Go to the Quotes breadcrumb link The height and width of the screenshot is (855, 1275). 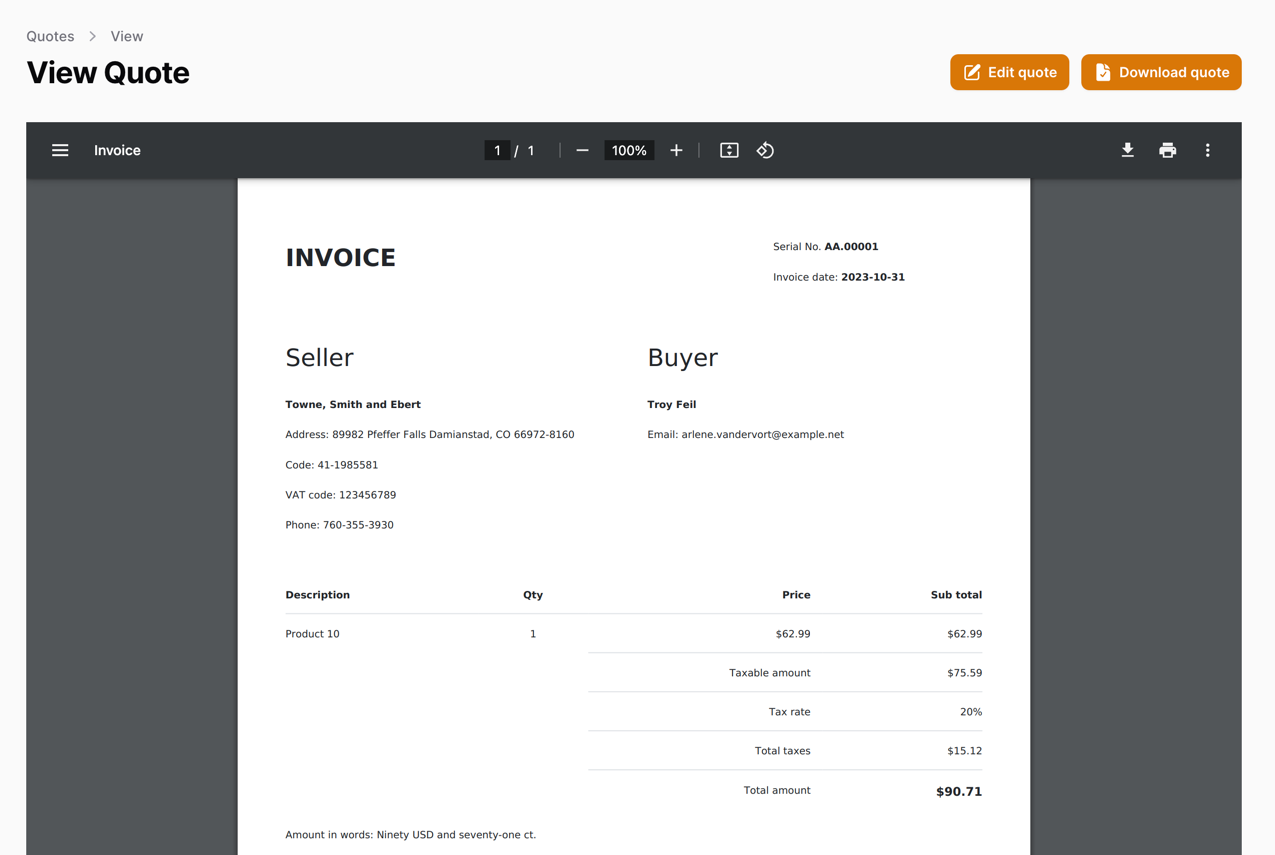[x=50, y=36]
